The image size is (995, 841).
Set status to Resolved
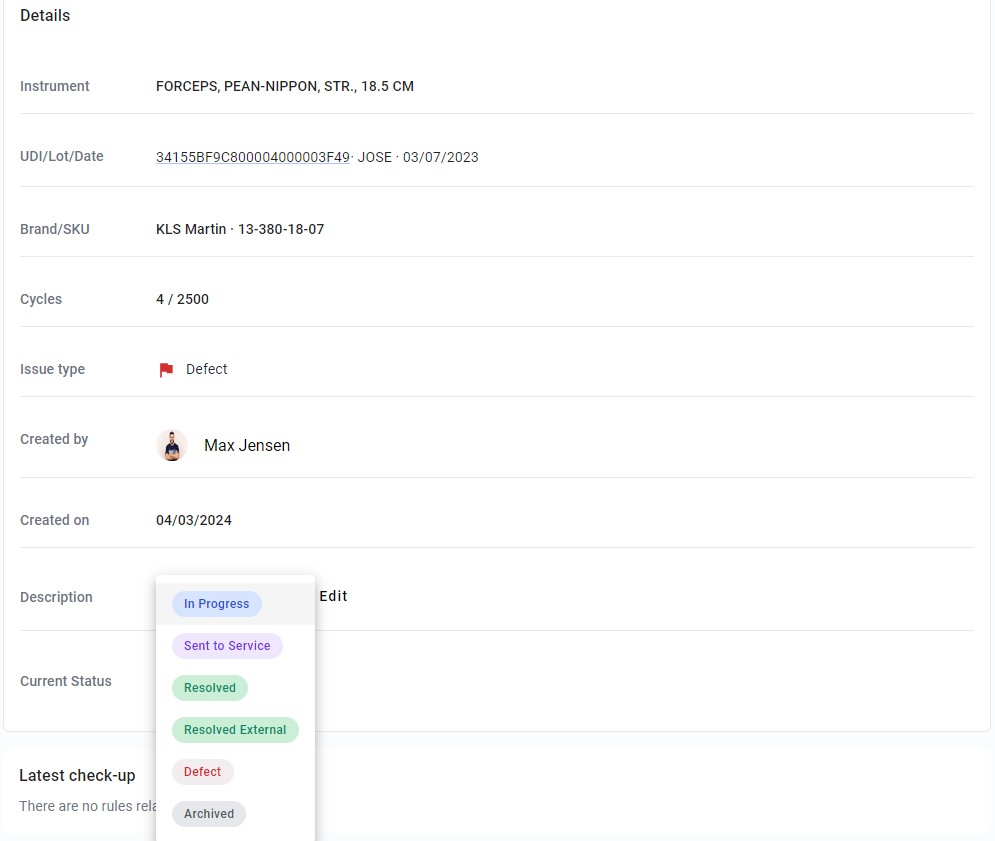(210, 687)
